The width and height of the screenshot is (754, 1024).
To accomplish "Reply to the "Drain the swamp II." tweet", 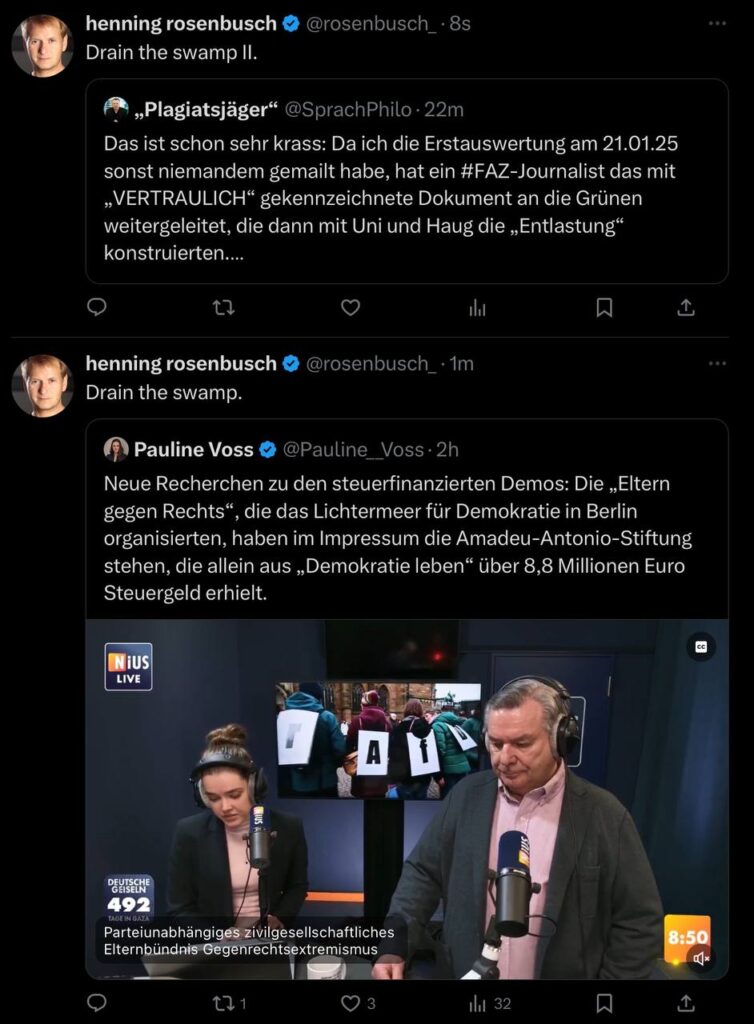I will pos(97,308).
